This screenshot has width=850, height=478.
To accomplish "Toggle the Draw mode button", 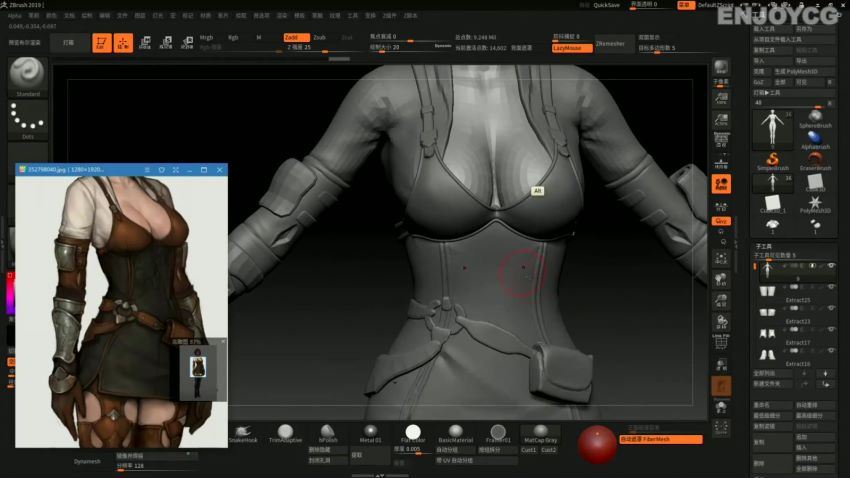I will pos(123,43).
